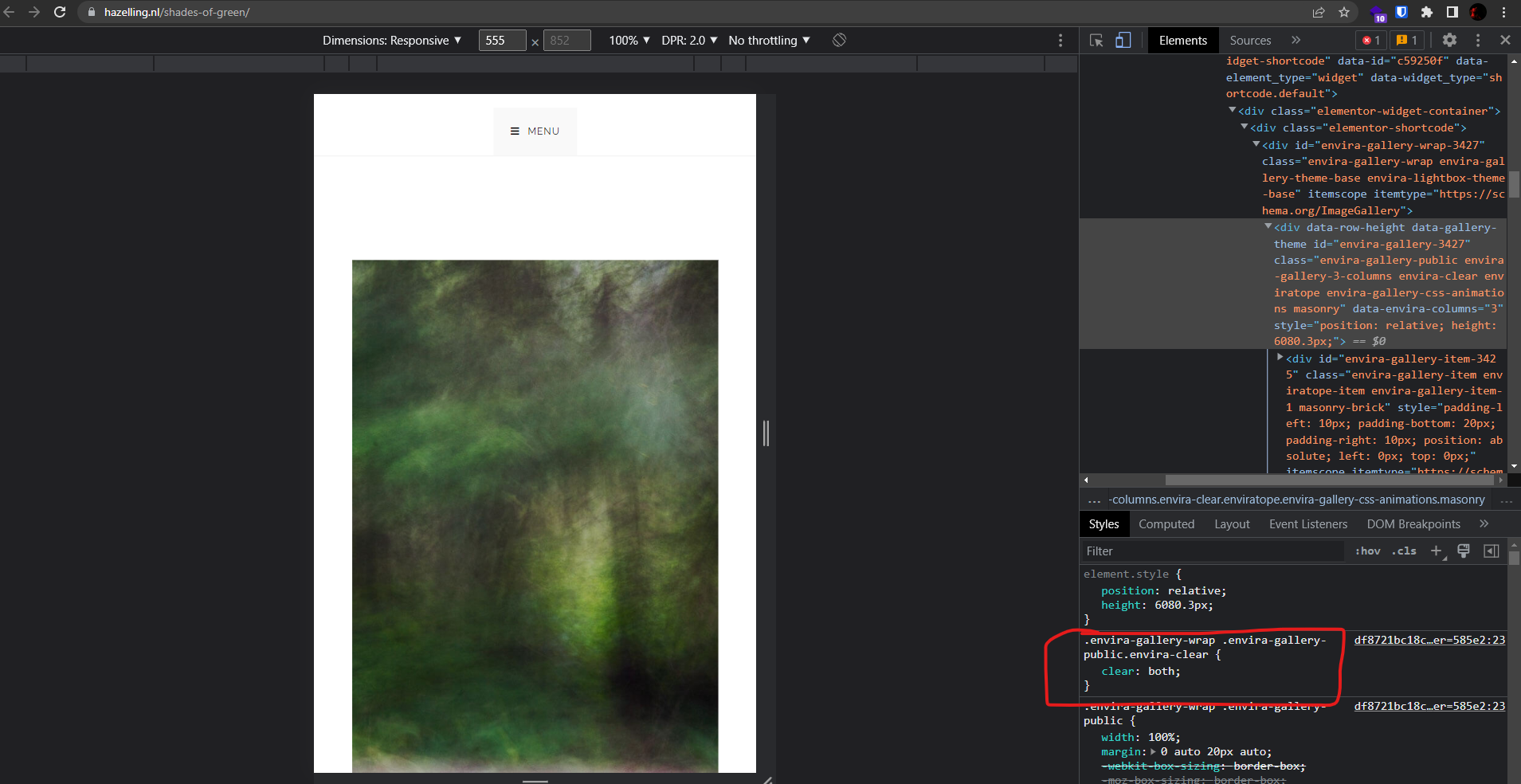Toggle the computed styles sidebar pane icon

tap(1492, 551)
